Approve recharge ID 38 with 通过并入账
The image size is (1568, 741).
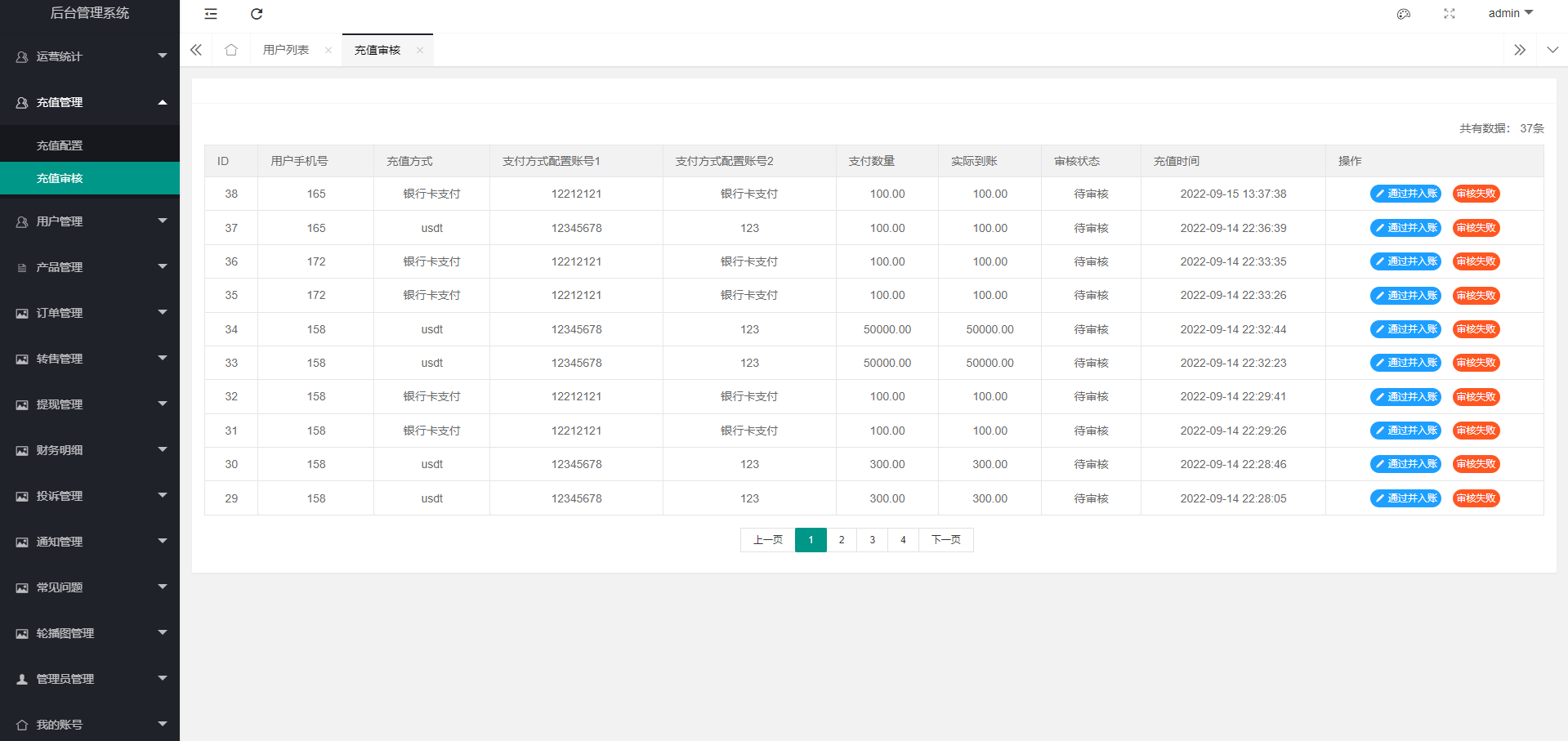tap(1405, 194)
